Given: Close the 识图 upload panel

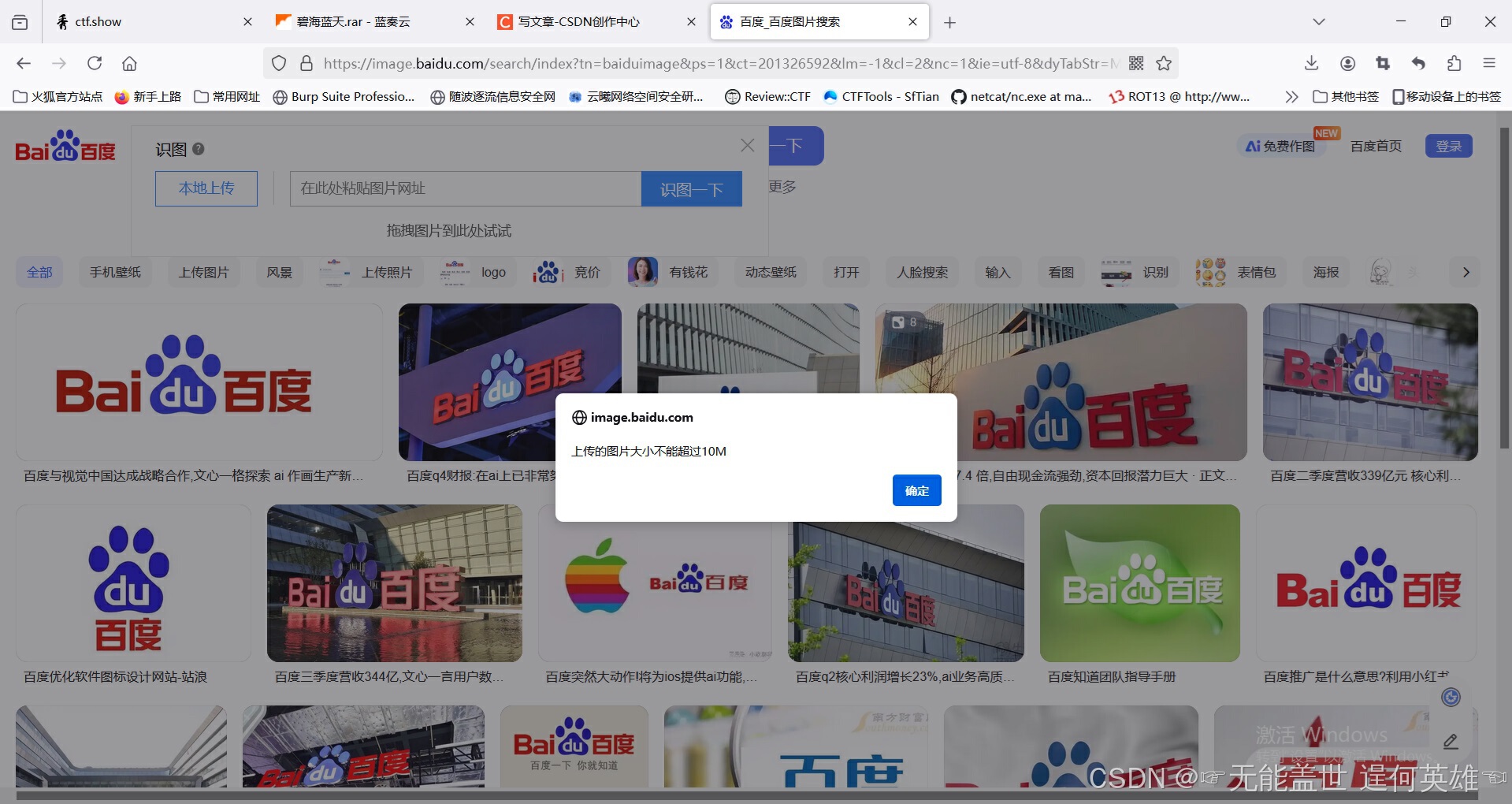Looking at the screenshot, I should (x=747, y=145).
